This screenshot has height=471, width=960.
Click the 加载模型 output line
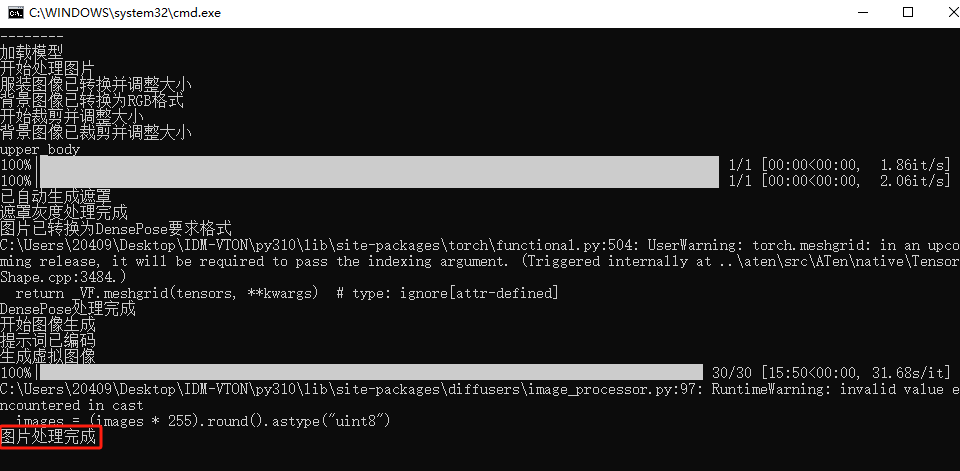coord(32,53)
